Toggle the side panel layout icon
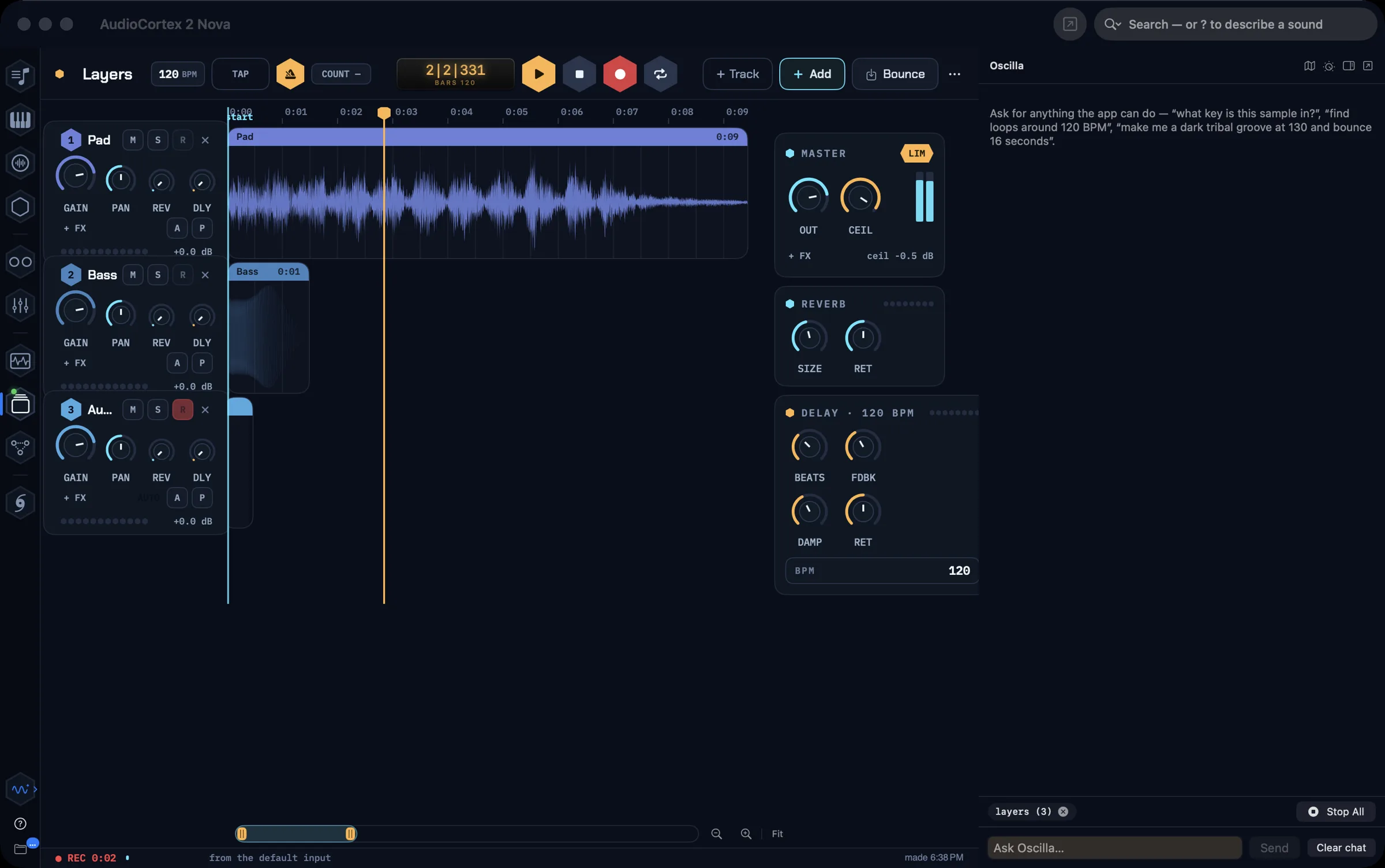Viewport: 1385px width, 868px height. (x=1349, y=66)
